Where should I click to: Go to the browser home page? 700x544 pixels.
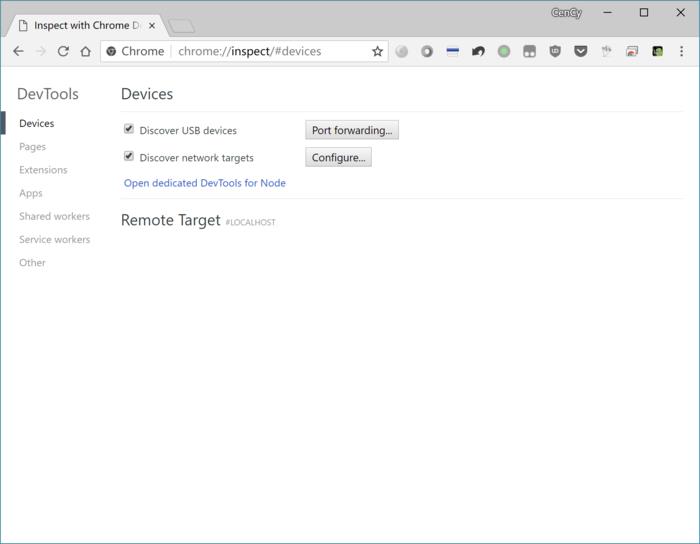click(86, 51)
